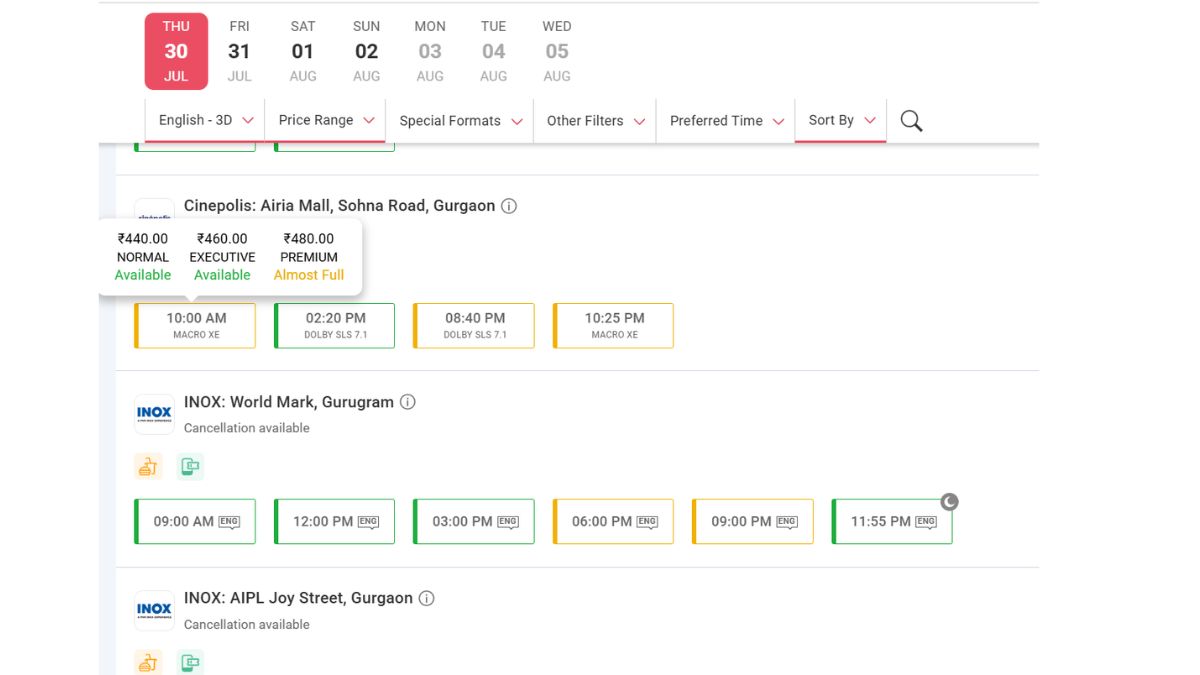This screenshot has width=1200, height=675.
Task: Switch to FRI 31 JUL date
Action: point(239,51)
